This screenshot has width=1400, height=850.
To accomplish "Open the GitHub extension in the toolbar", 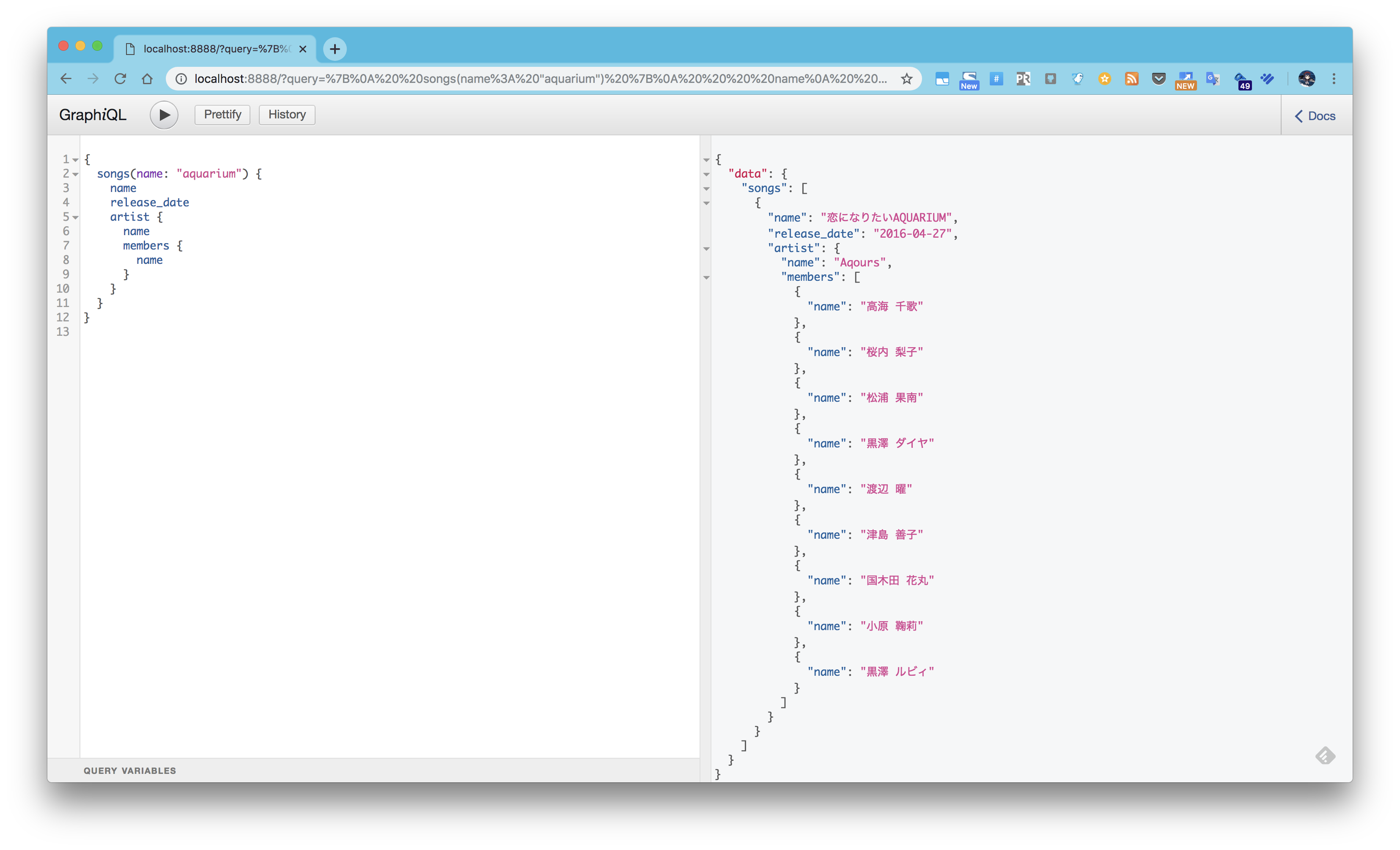I will point(1050,79).
